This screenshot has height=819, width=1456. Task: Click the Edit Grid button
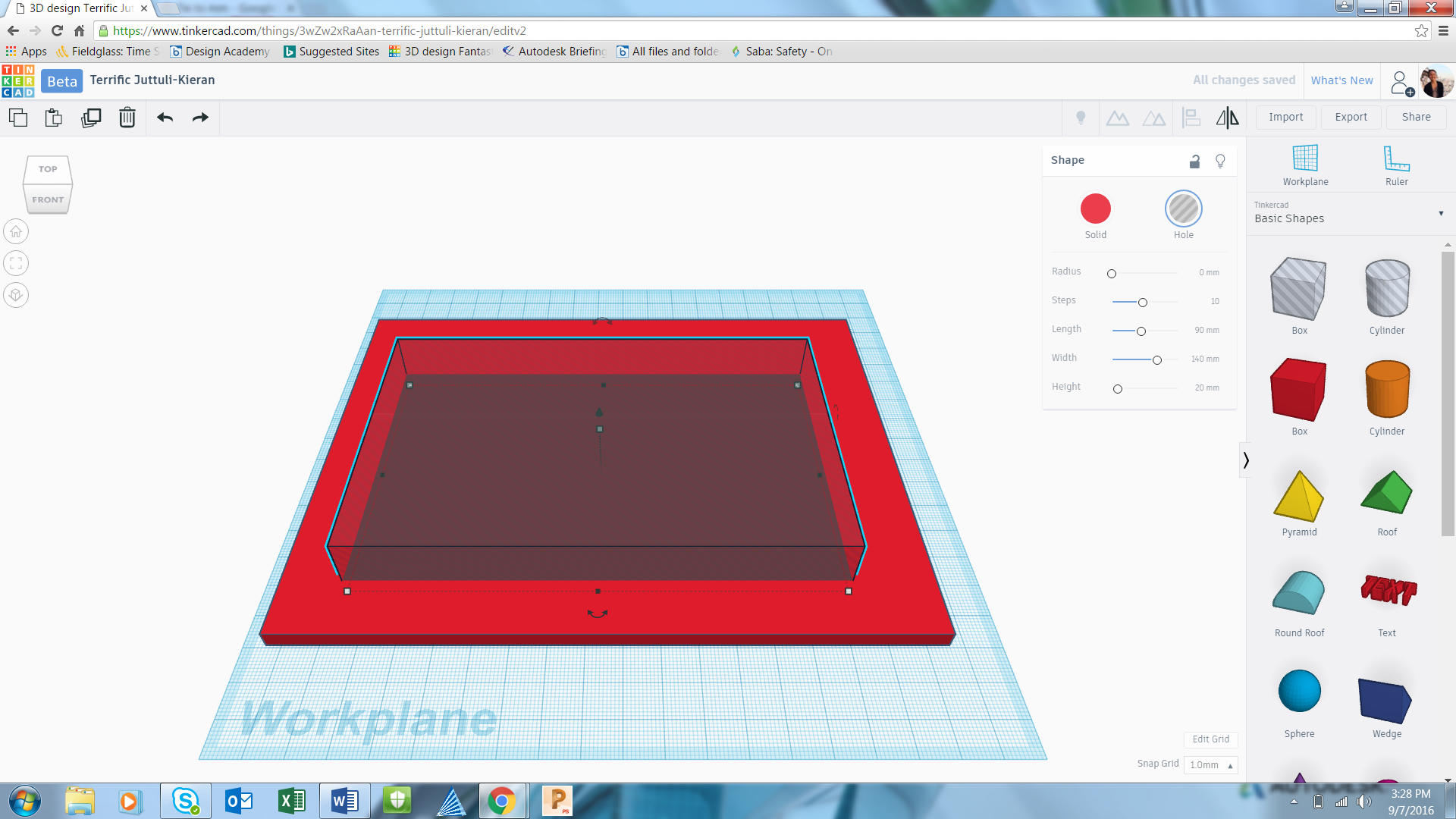point(1210,739)
